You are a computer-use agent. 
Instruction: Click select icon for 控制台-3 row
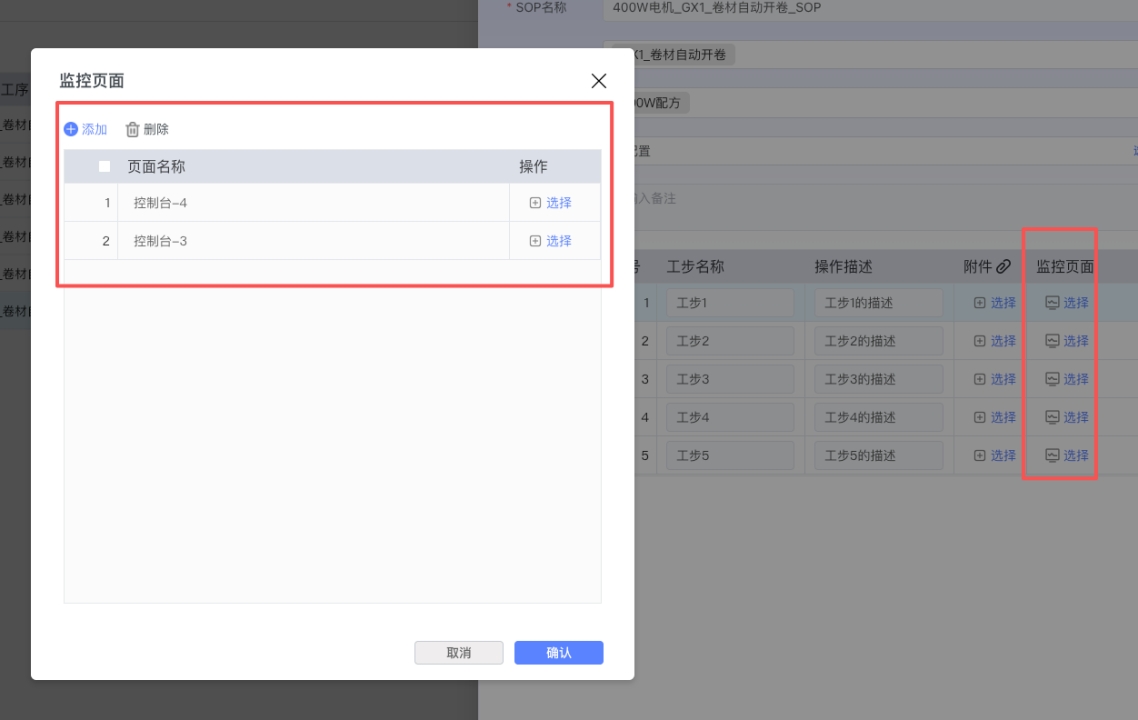pyautogui.click(x=535, y=241)
